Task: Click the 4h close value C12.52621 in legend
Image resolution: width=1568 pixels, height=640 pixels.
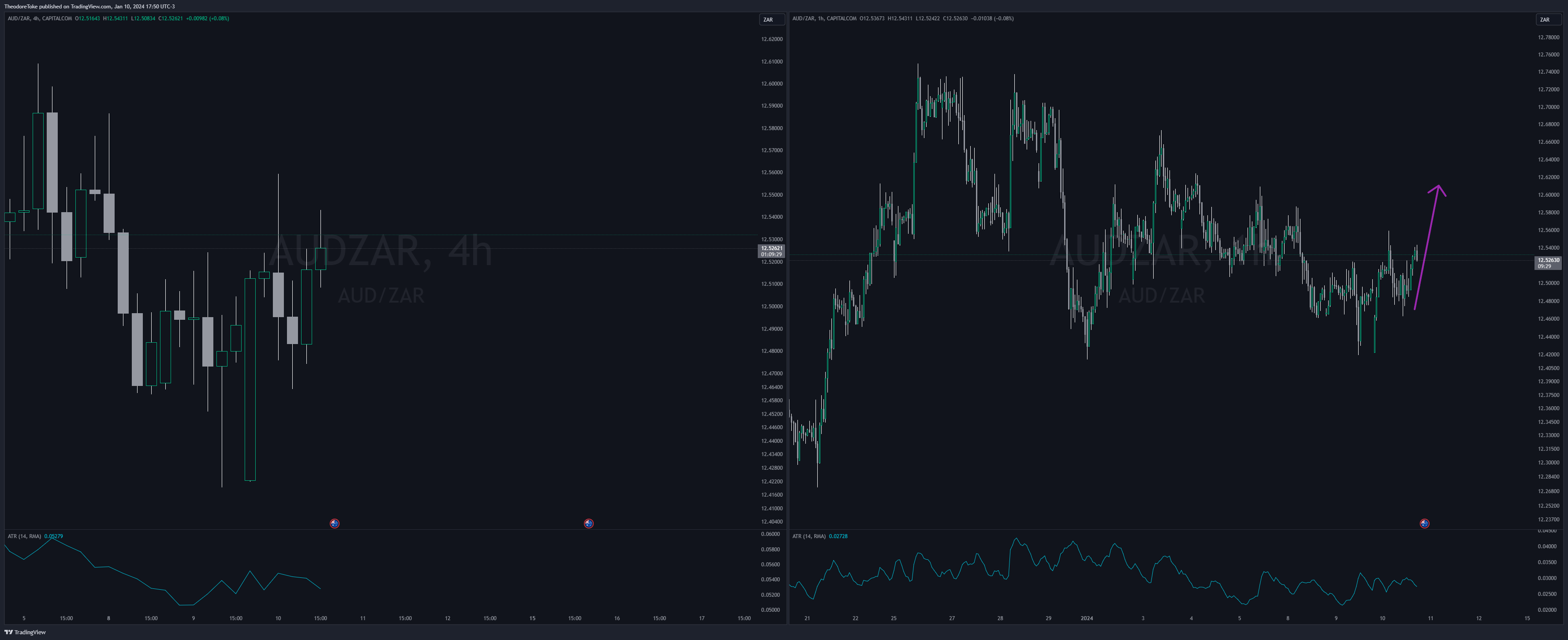Action: [x=171, y=18]
